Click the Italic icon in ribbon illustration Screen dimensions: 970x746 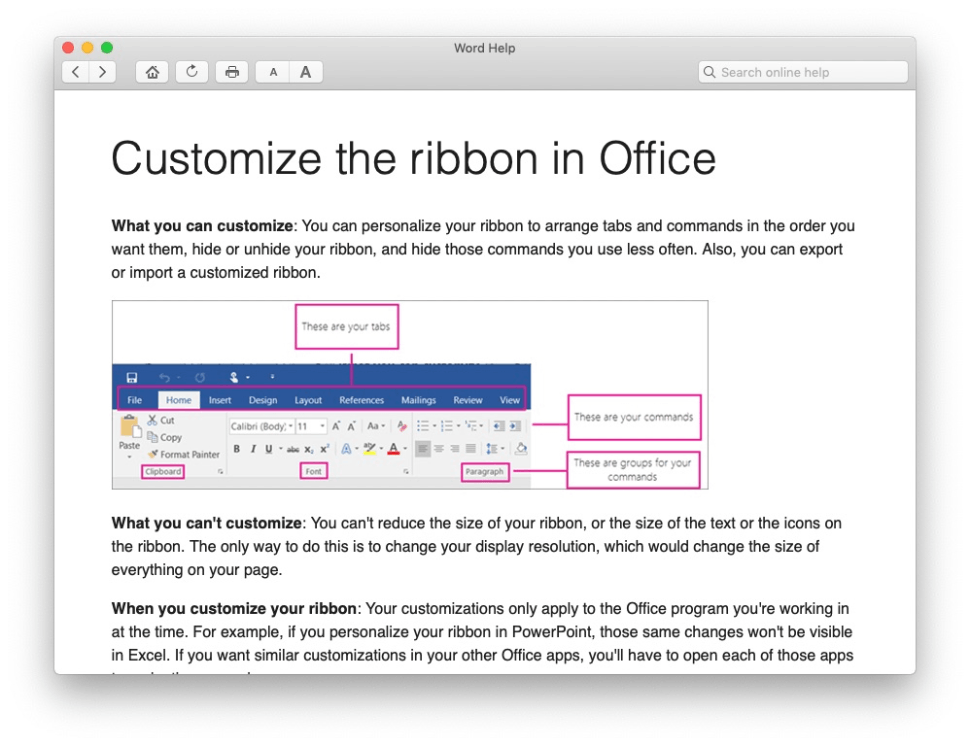[253, 448]
